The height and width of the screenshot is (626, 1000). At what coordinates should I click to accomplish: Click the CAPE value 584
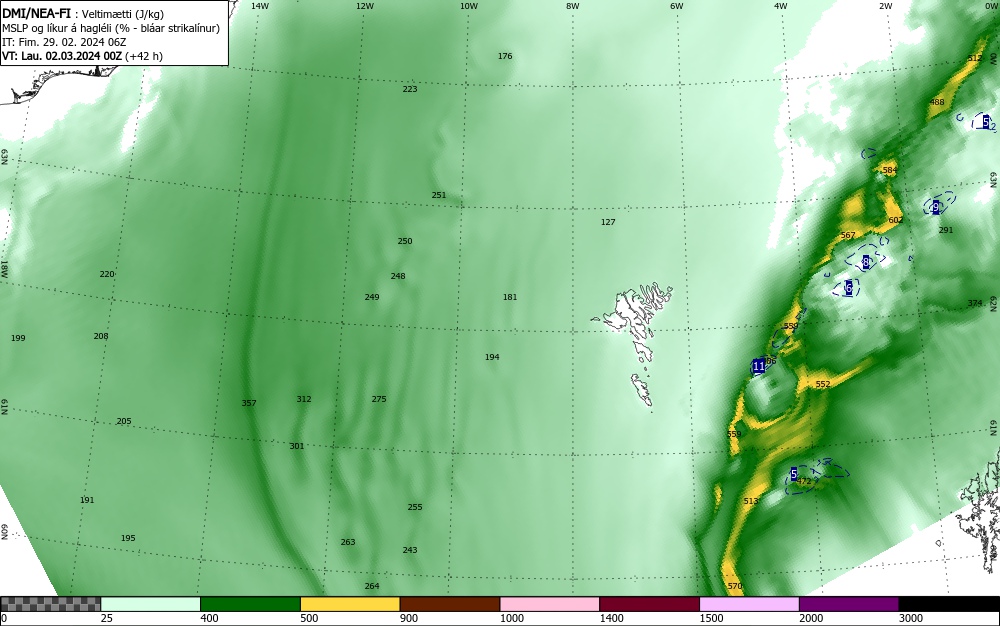point(890,170)
